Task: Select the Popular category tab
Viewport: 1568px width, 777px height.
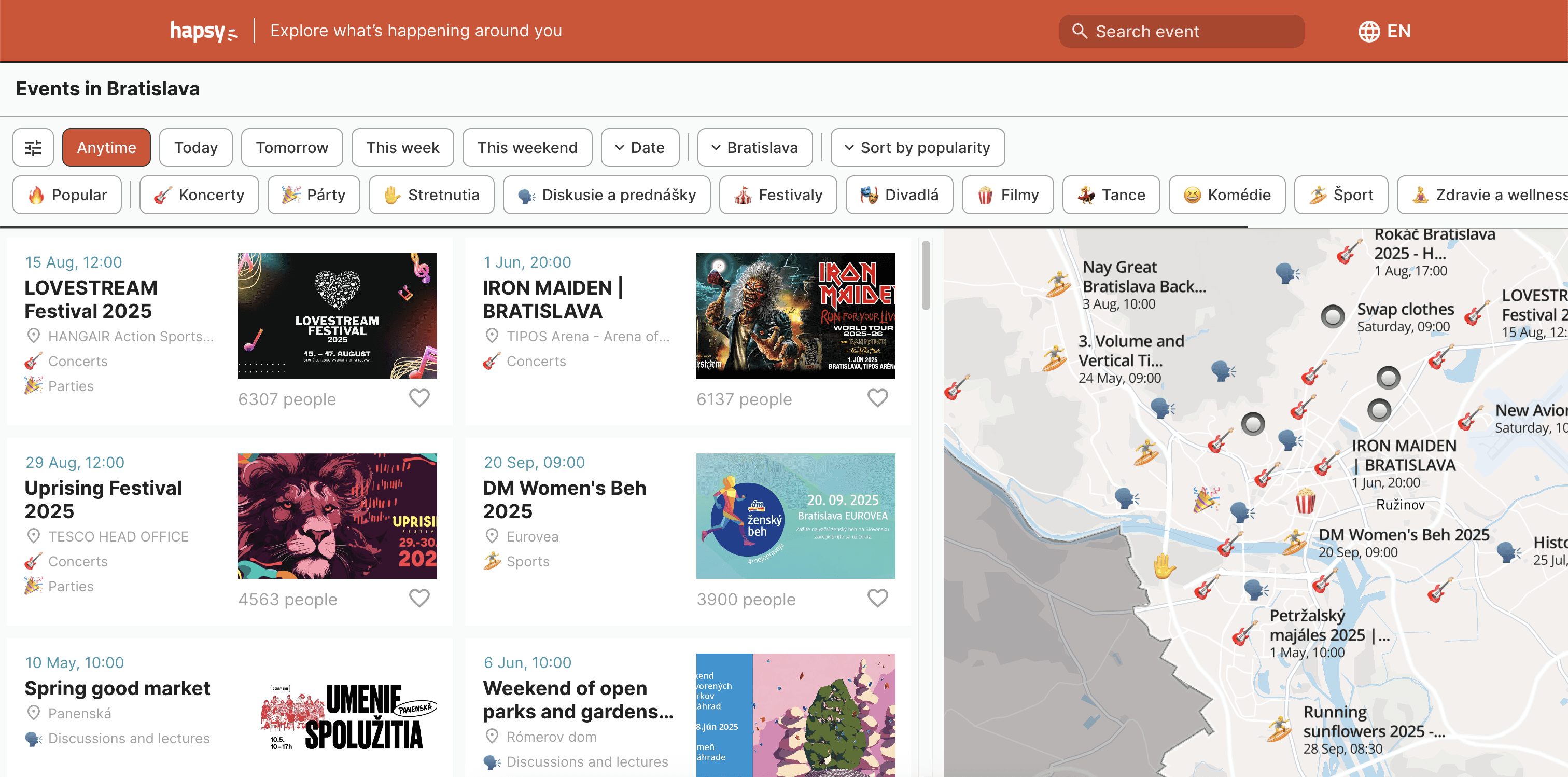Action: pos(67,195)
